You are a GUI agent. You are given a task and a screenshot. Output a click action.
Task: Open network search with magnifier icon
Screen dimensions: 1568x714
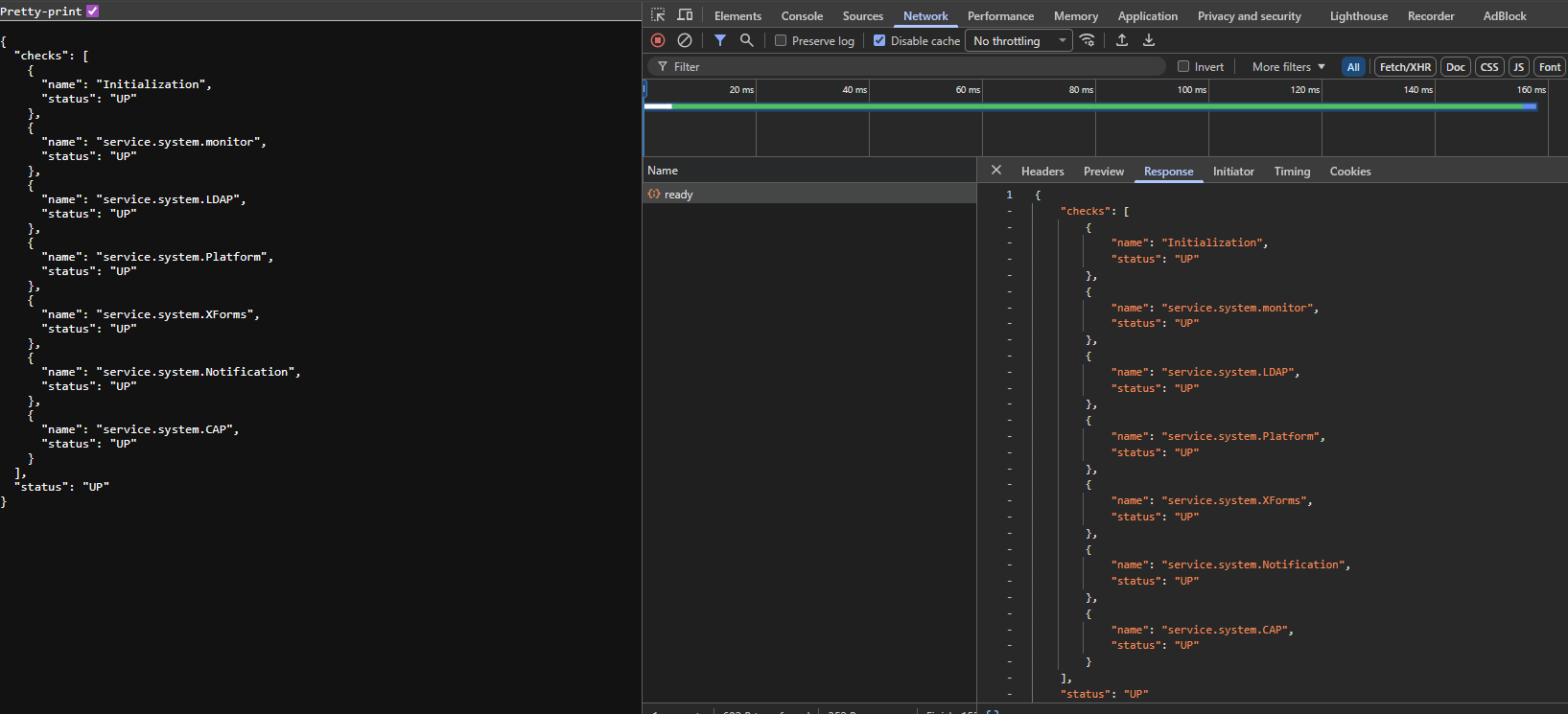tap(746, 40)
